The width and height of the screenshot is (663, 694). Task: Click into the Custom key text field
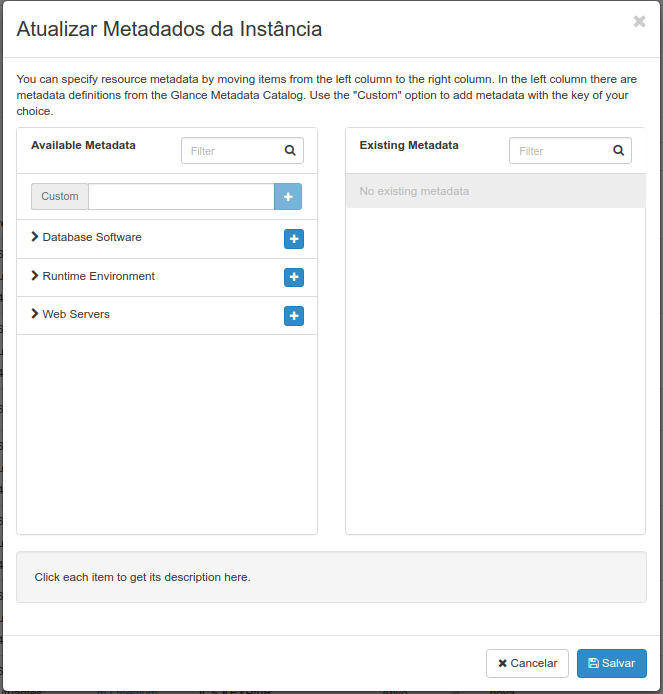tap(181, 197)
